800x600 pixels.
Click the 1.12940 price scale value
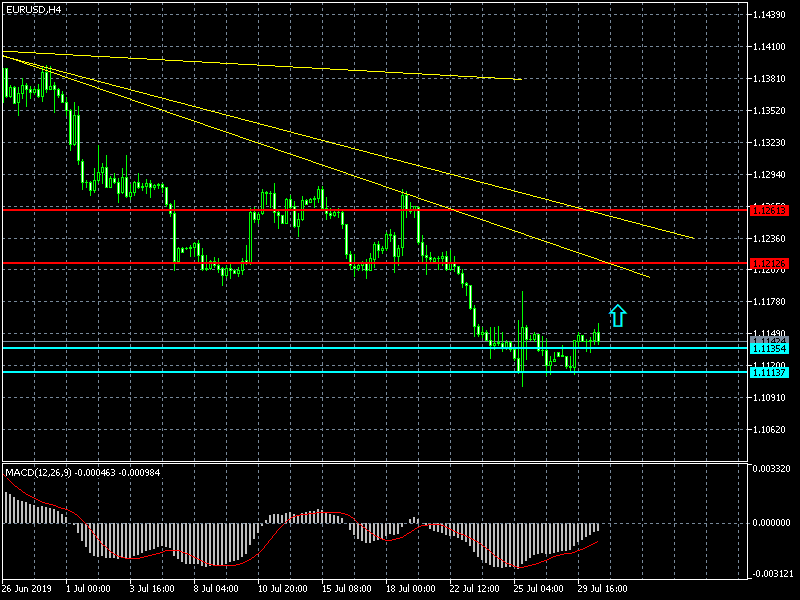tap(769, 174)
